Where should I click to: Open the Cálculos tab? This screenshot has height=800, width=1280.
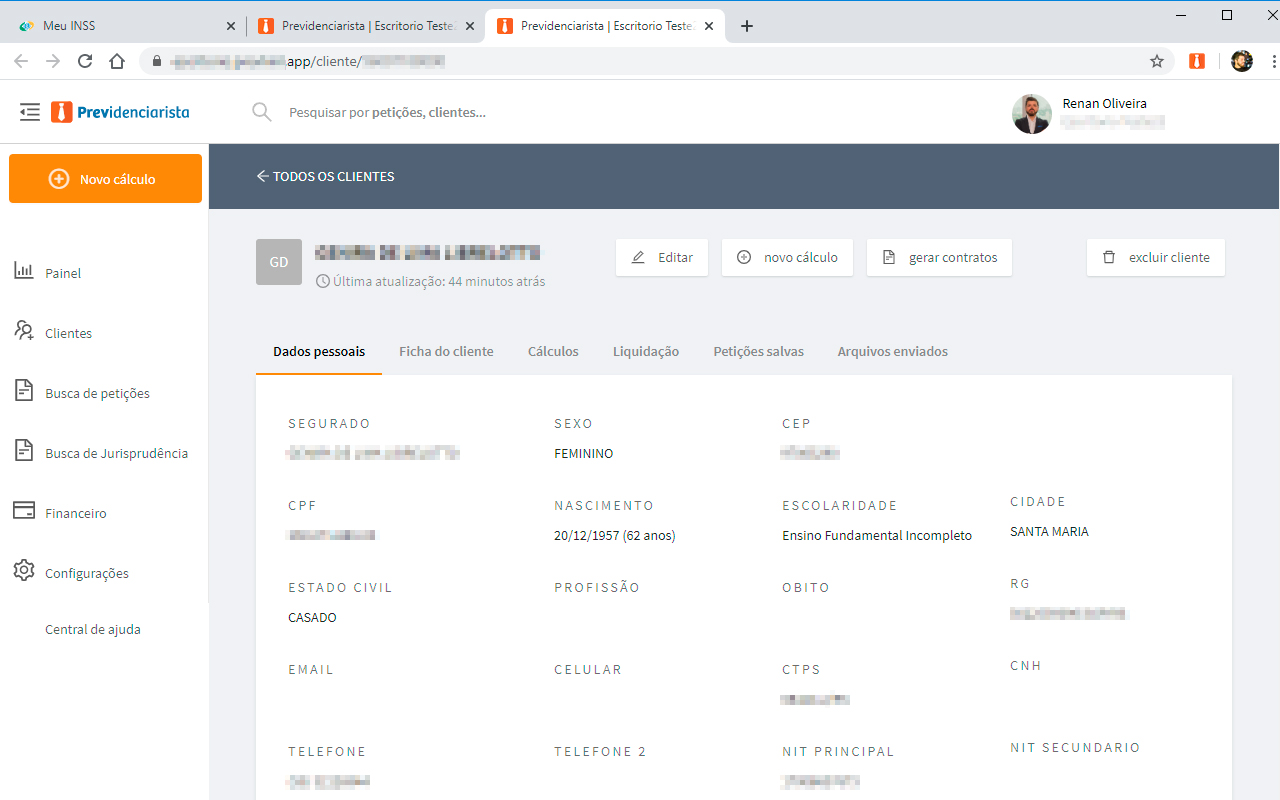tap(553, 351)
